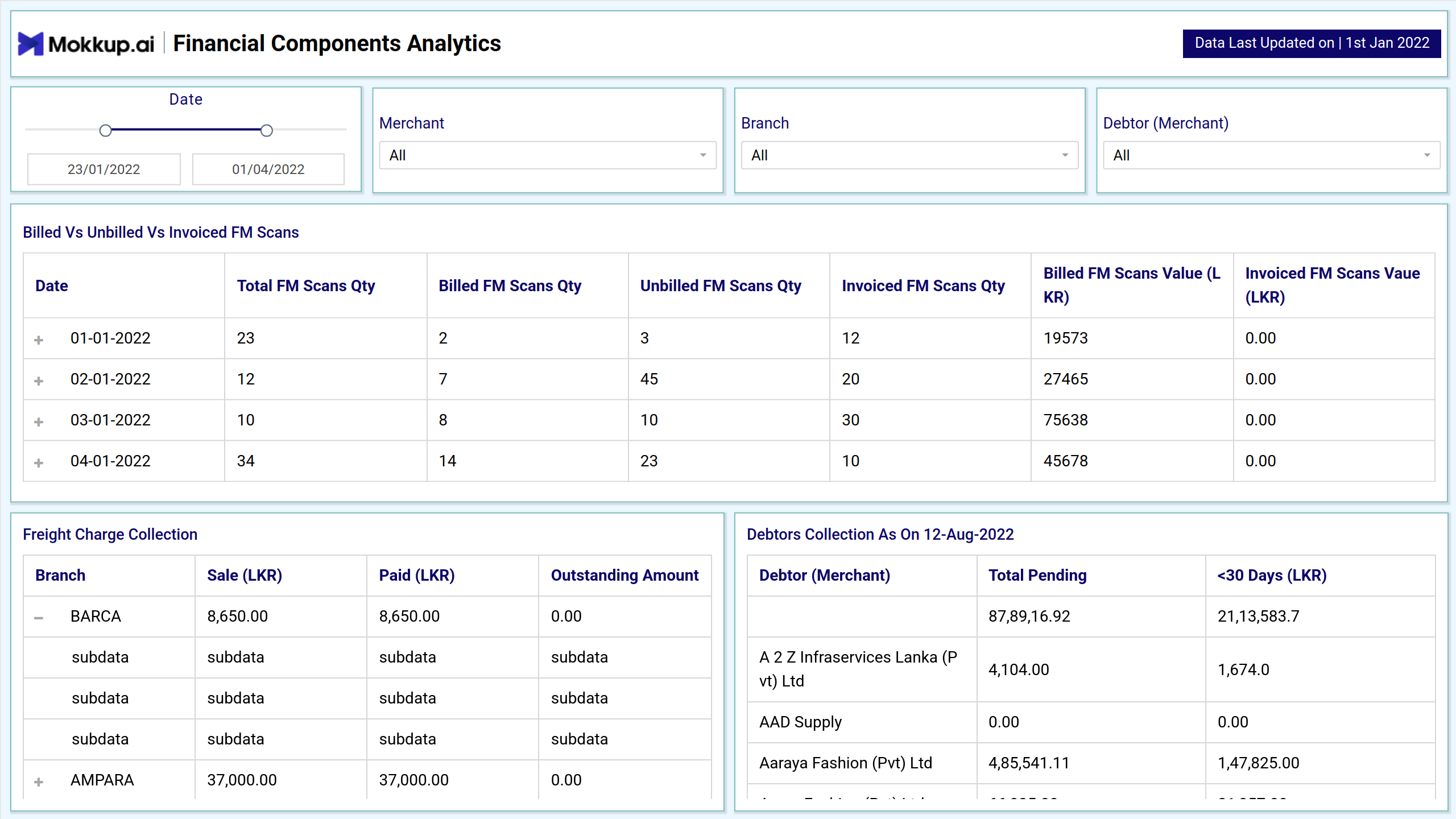1456x819 pixels.
Task: Click total pending 4,104.00
Action: [1019, 669]
